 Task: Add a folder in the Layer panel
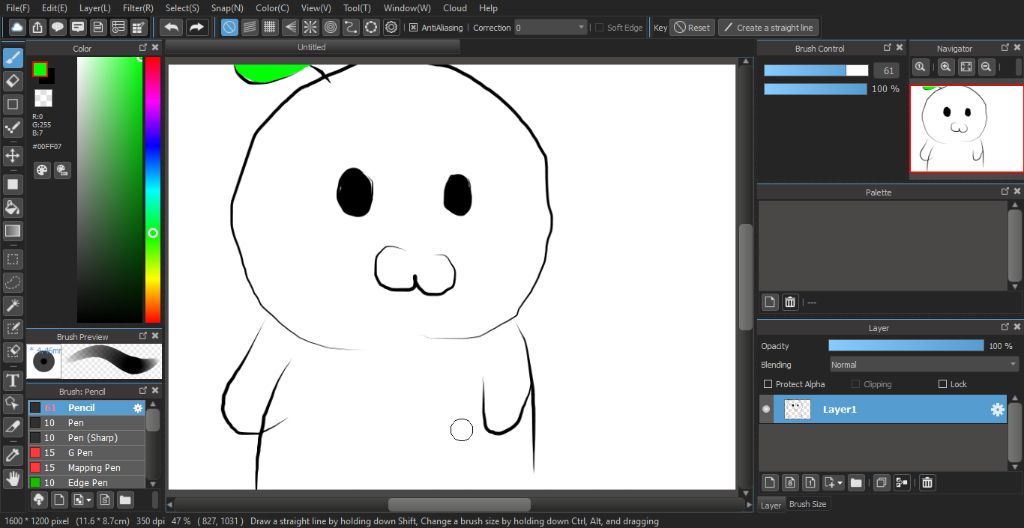[856, 483]
